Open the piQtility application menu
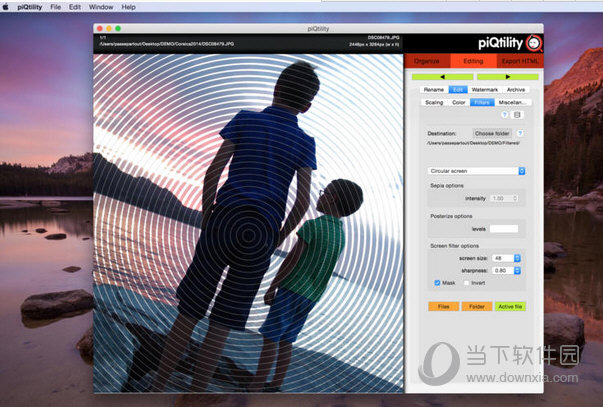Viewport: 603px width, 407px height. (x=30, y=7)
